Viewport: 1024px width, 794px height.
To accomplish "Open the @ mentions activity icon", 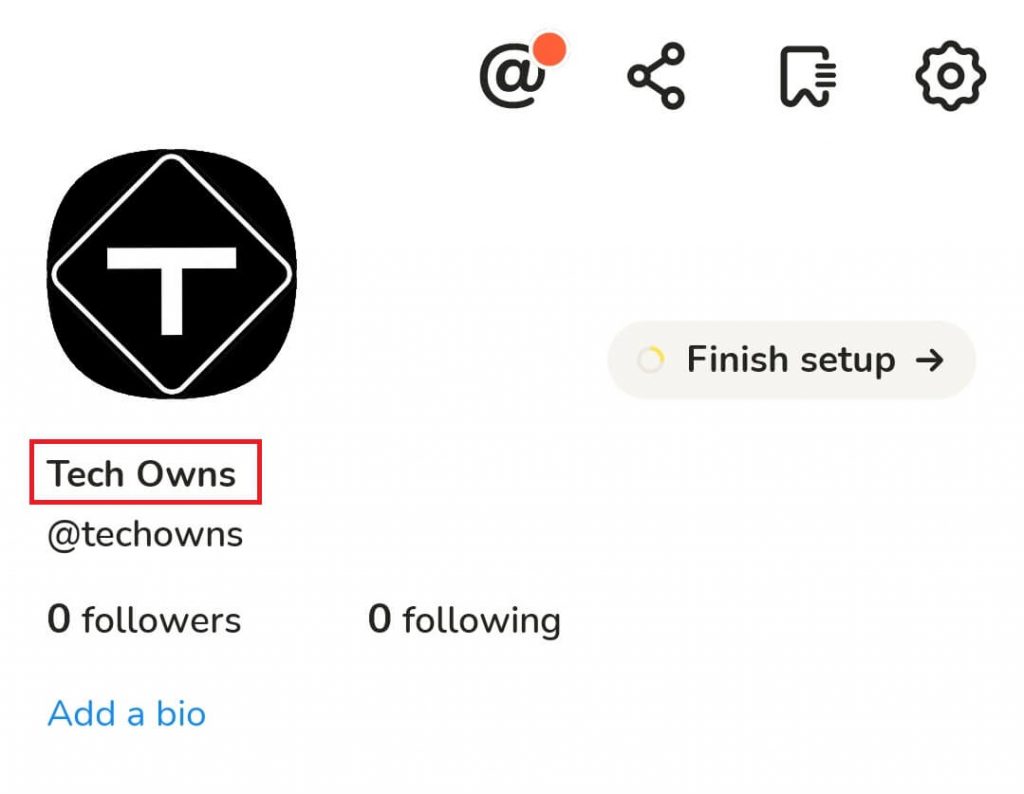I will click(514, 75).
